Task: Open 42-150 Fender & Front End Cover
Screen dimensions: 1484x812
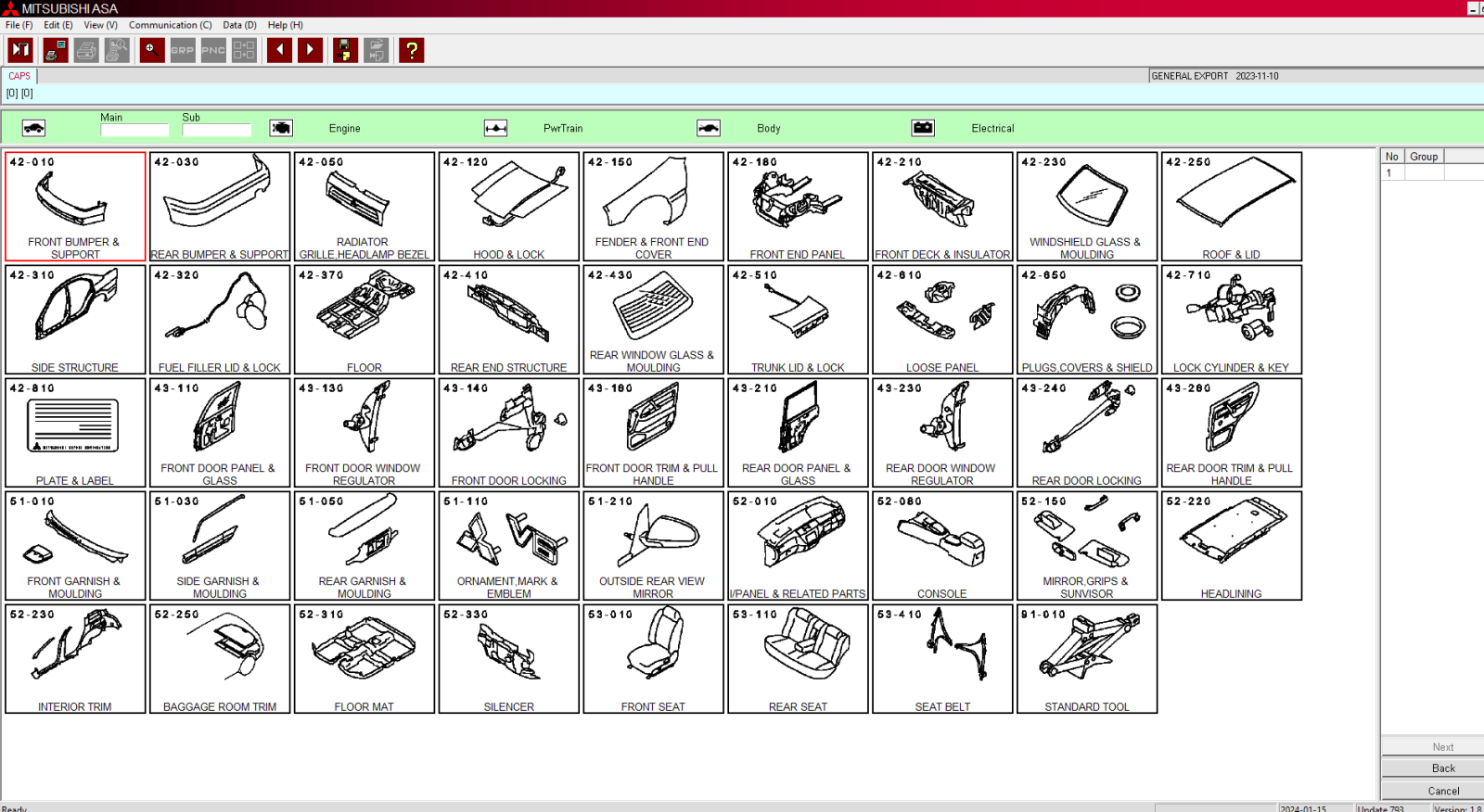Action: click(x=654, y=207)
